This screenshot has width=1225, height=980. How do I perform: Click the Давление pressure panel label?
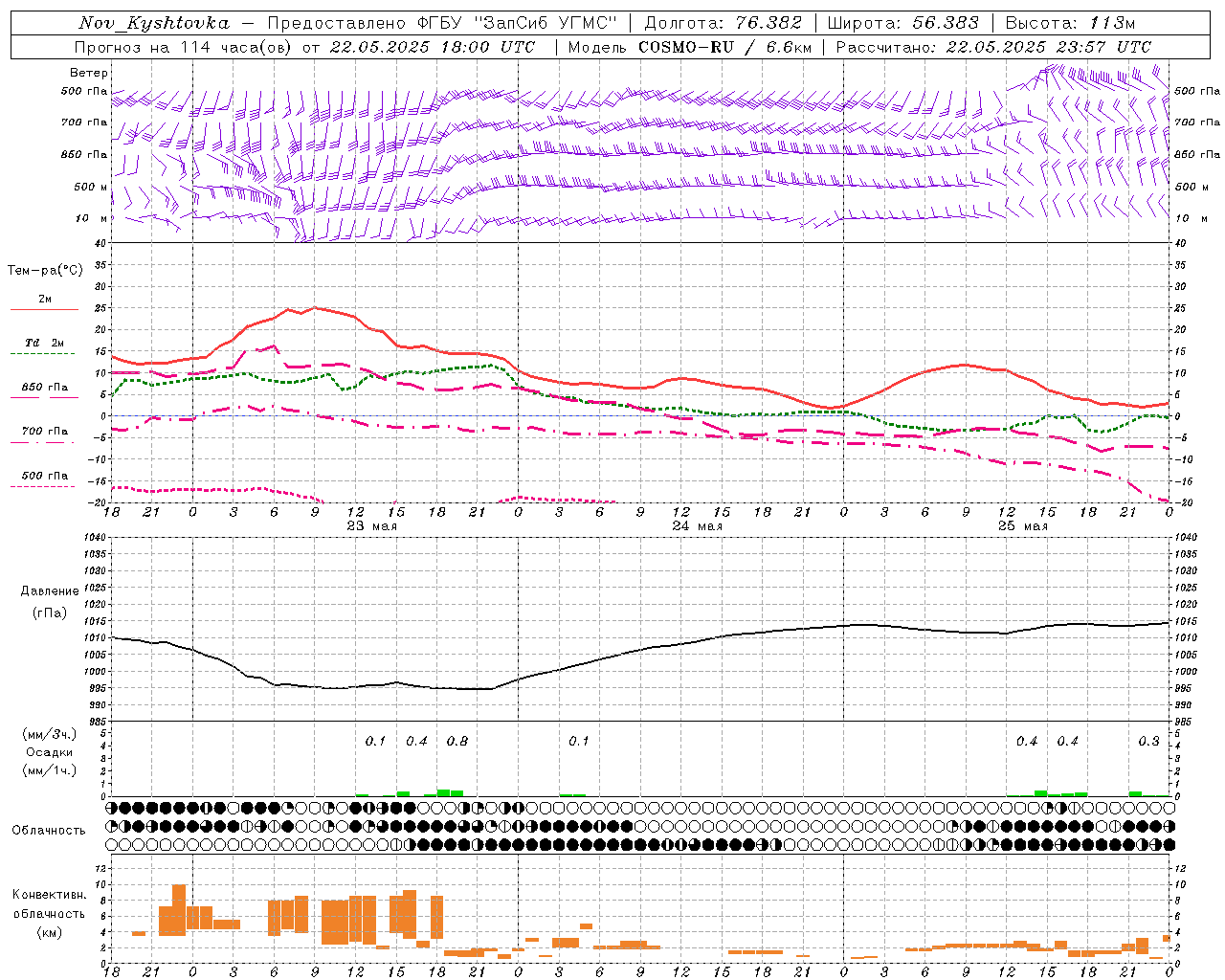coord(49,591)
